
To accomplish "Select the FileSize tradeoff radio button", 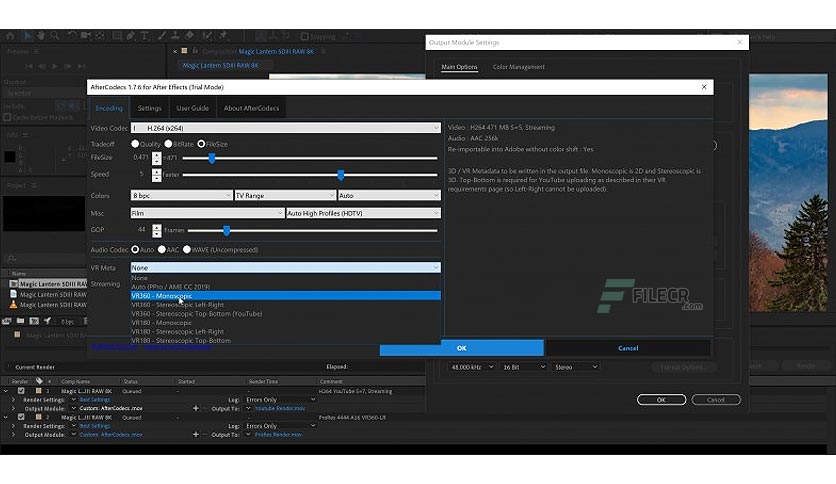I will pos(201,144).
